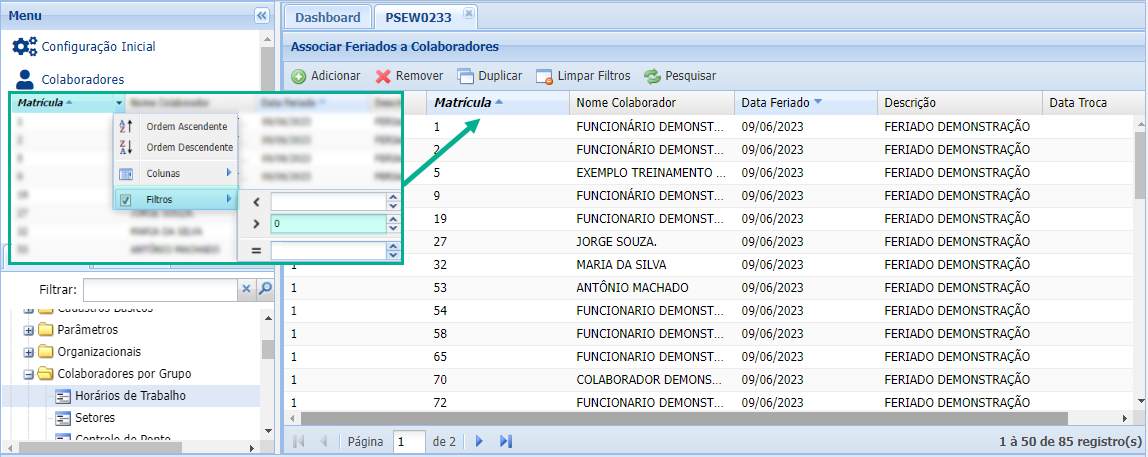Image resolution: width=1148 pixels, height=457 pixels.
Task: Switch to the Dashboard tab
Action: click(327, 17)
